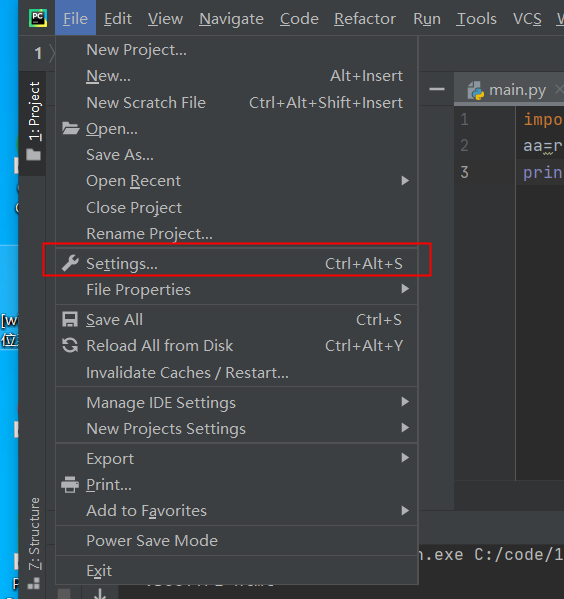Open the Run menu

point(427,18)
